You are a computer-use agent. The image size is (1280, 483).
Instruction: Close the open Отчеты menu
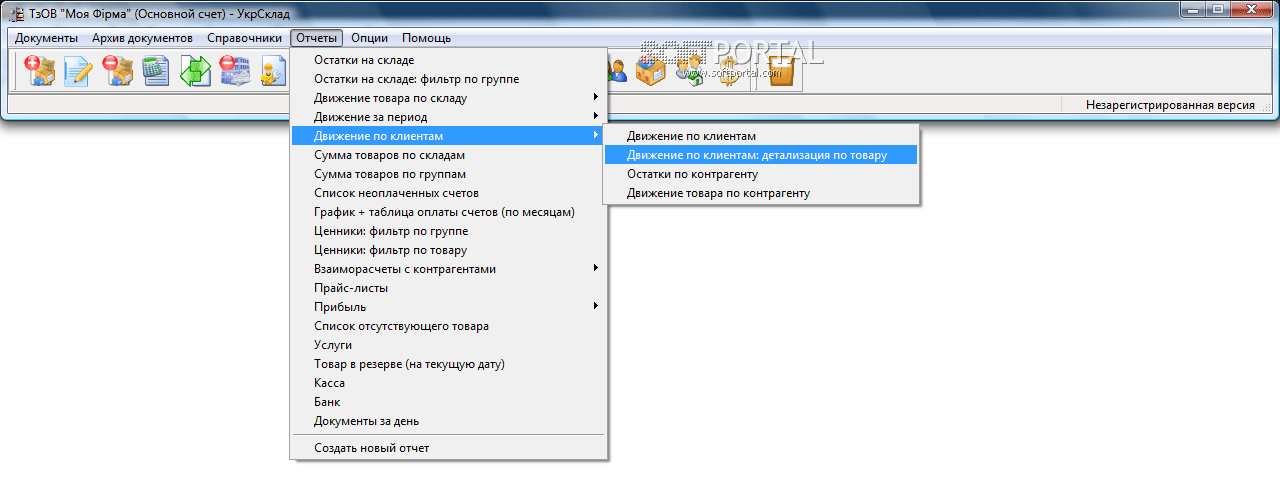coord(317,38)
